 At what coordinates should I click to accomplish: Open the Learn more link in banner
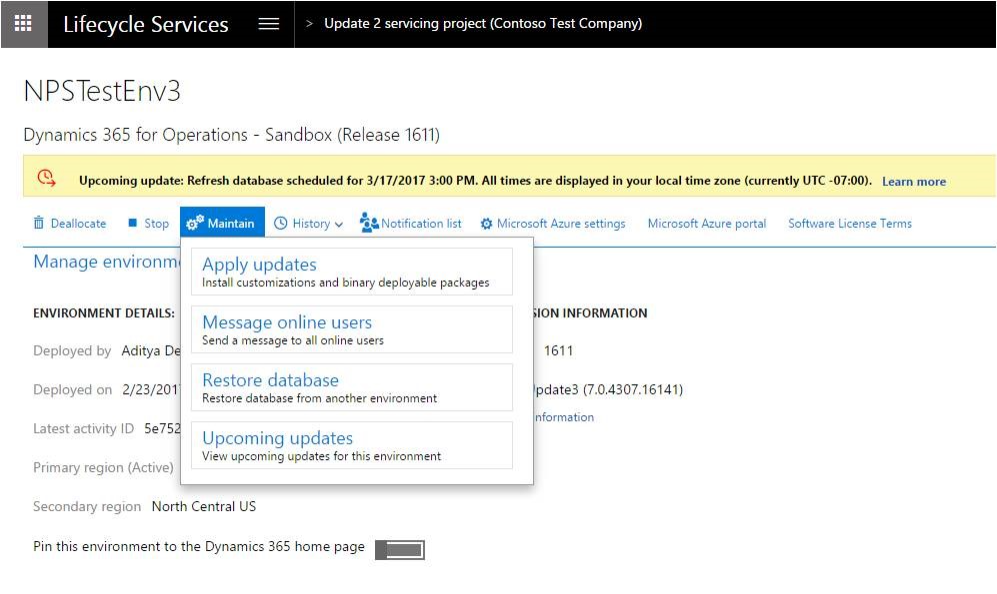click(913, 181)
